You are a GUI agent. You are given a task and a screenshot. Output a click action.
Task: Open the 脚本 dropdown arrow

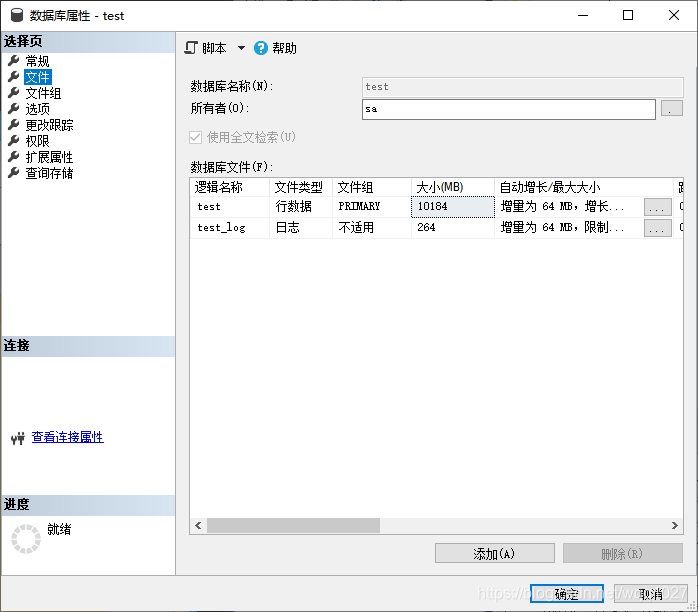tap(241, 48)
